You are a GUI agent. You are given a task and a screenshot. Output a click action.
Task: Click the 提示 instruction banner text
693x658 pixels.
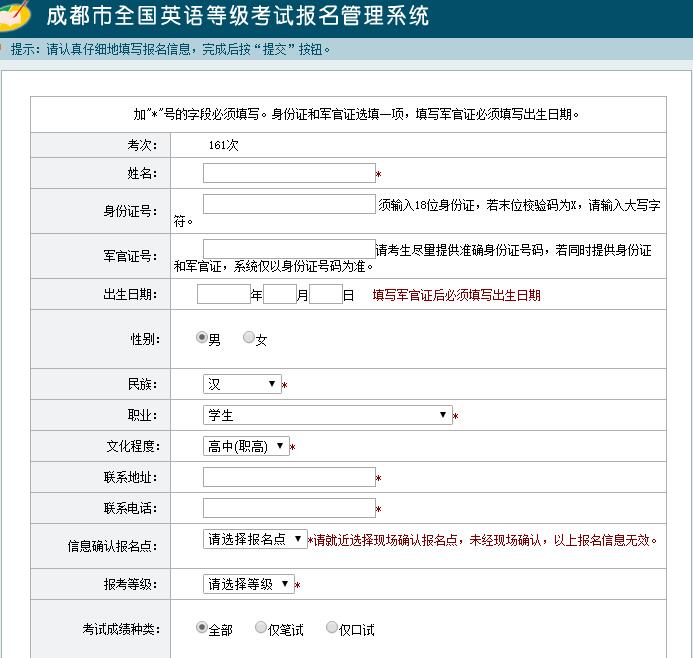pyautogui.click(x=170, y=49)
